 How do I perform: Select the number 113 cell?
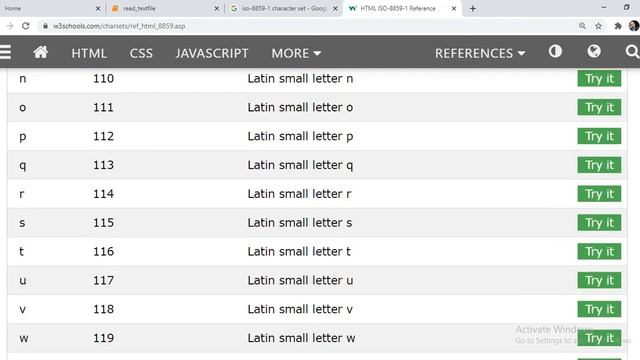tap(103, 165)
